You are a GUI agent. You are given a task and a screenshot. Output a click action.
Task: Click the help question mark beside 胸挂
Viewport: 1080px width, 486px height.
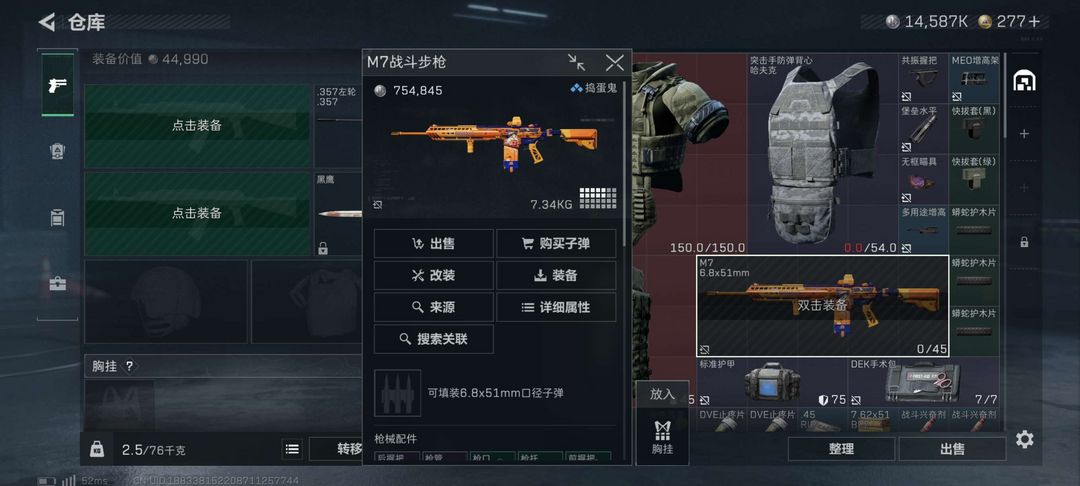[129, 366]
